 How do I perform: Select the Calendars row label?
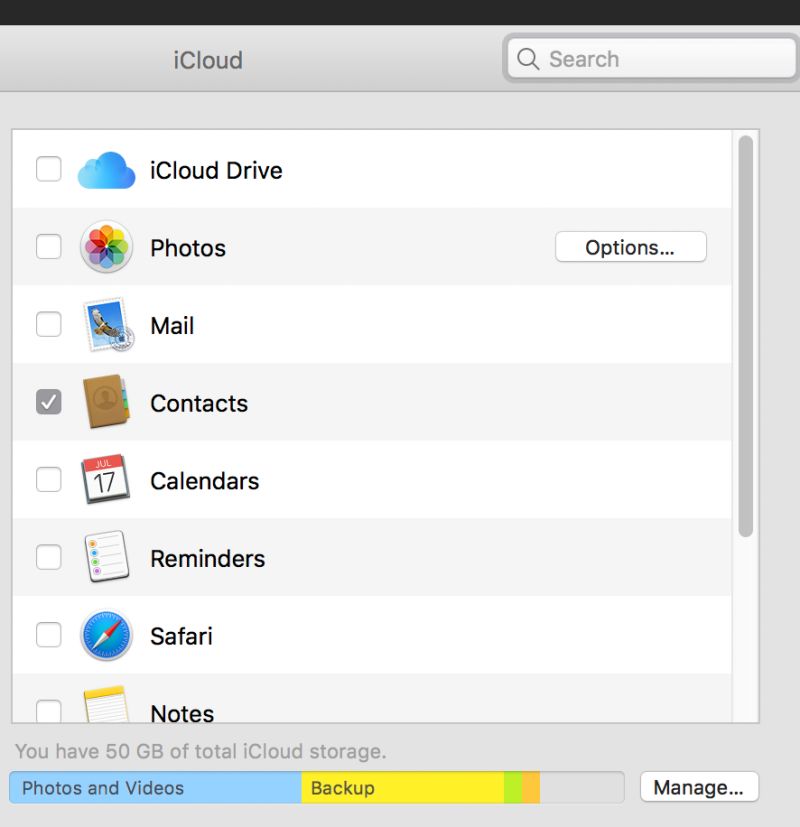(205, 481)
